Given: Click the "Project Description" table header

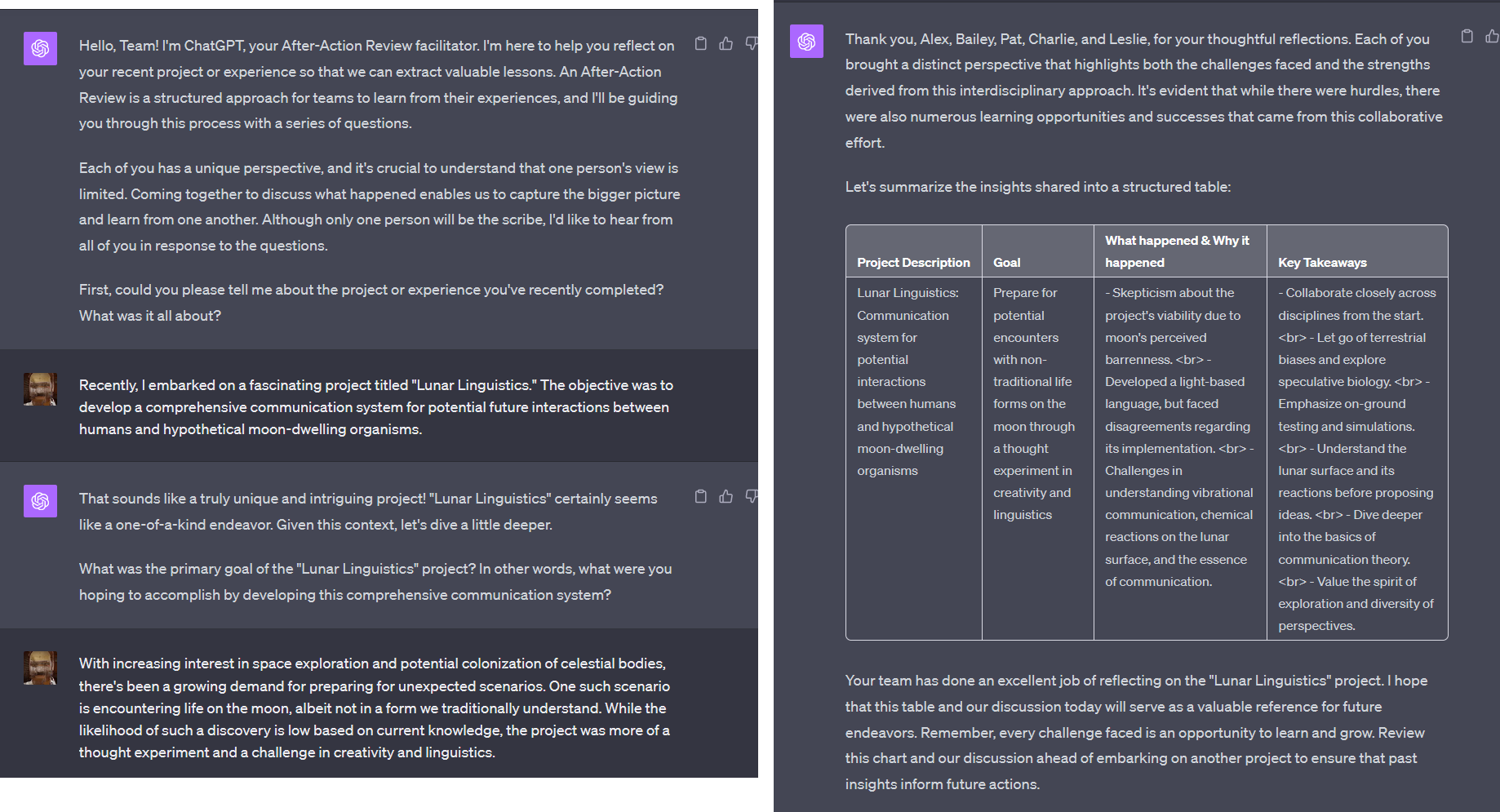Looking at the screenshot, I should 913,262.
